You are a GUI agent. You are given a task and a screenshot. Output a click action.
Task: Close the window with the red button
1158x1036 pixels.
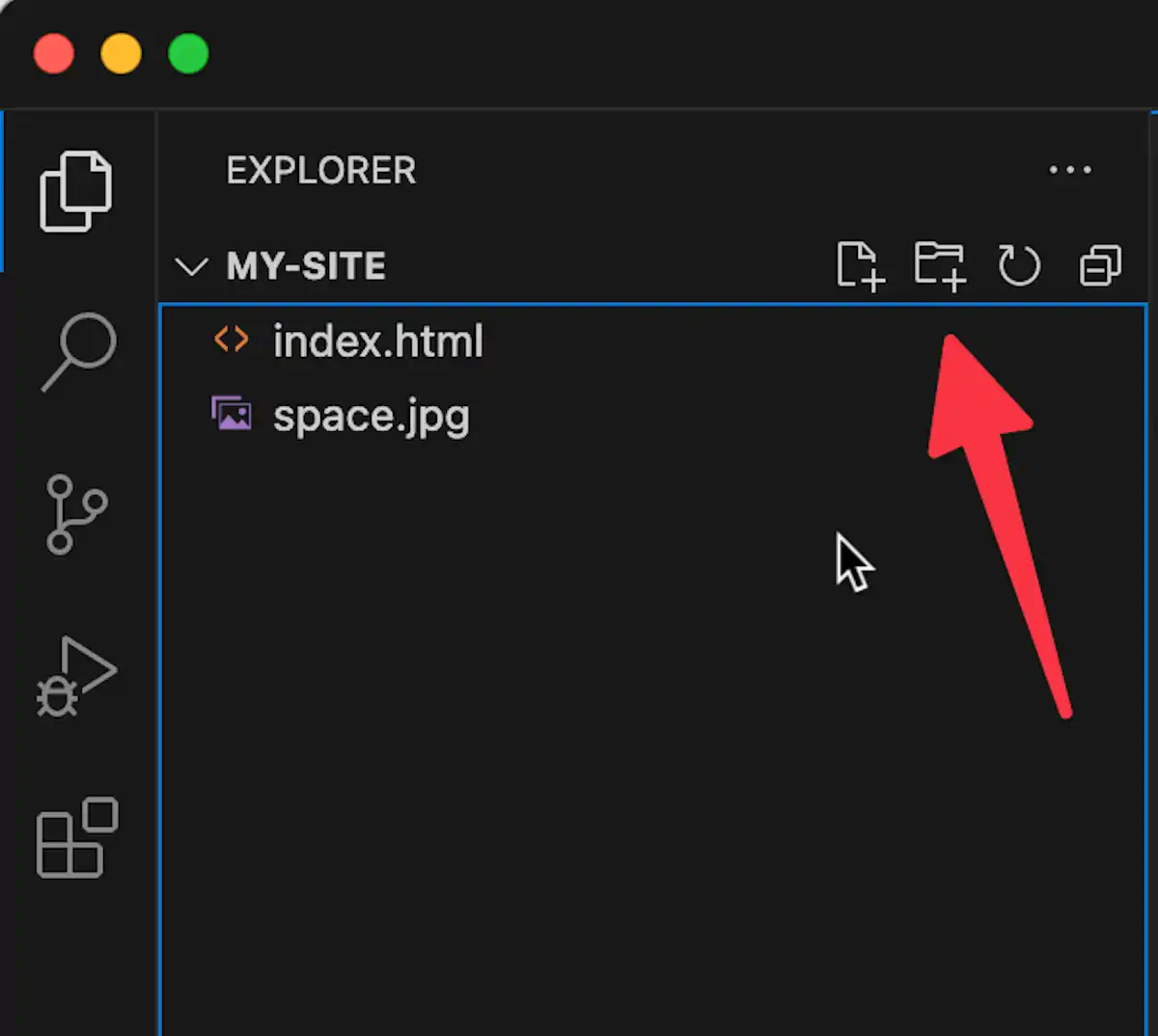(x=54, y=53)
